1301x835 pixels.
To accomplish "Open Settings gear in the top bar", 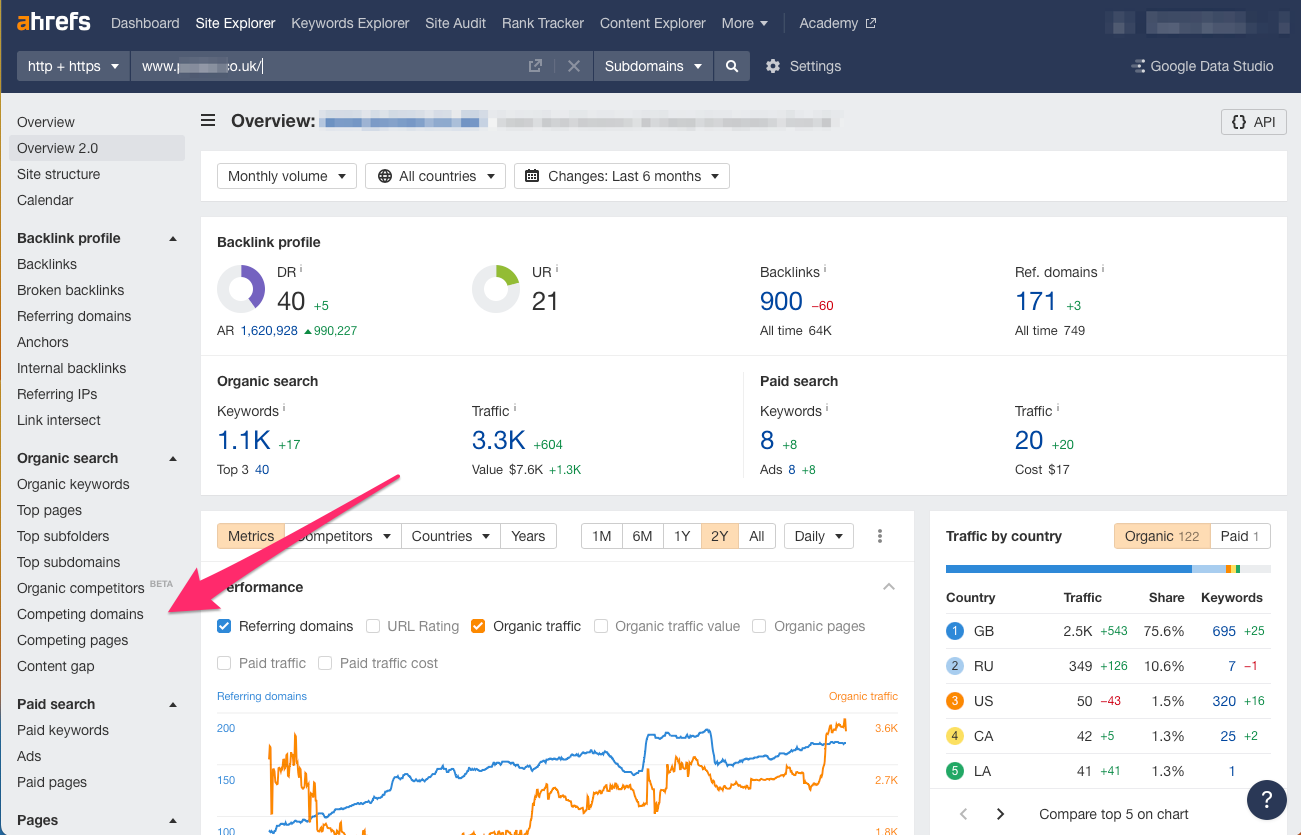I will coord(803,66).
